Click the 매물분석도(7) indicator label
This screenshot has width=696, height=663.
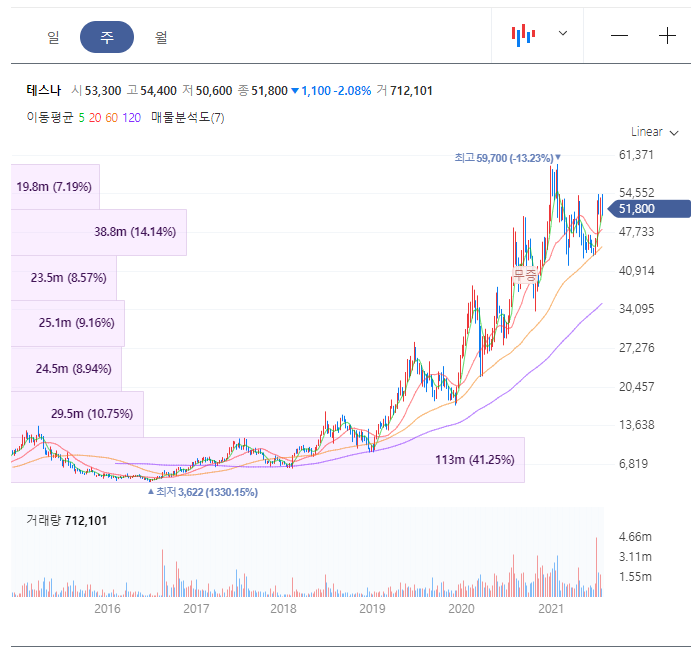[x=188, y=118]
